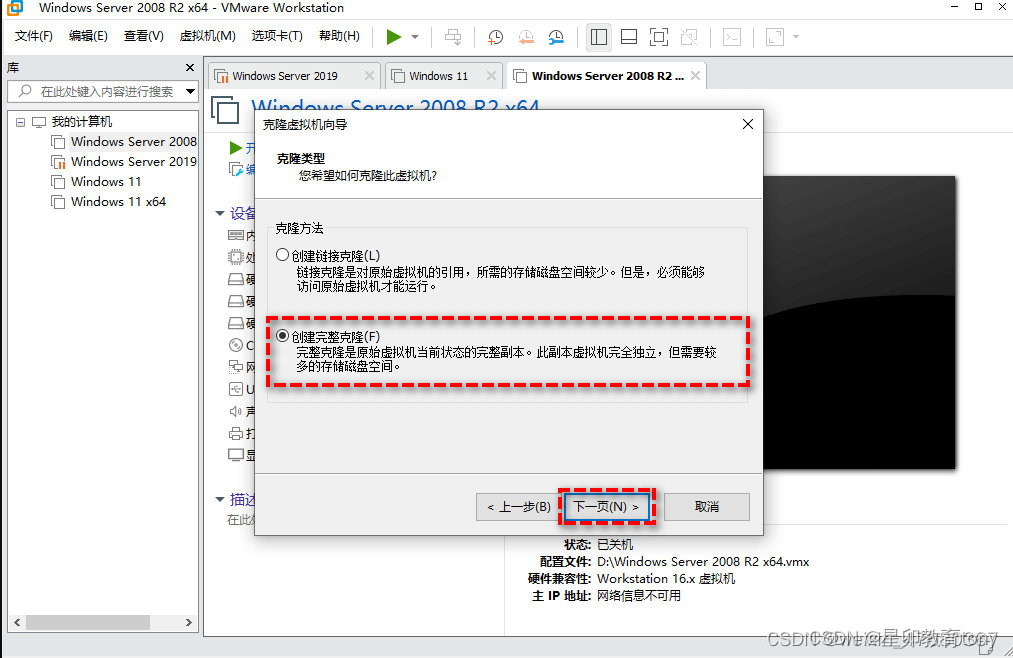Viewport: 1013px width, 658px height.
Task: Enter full screen mode icon
Action: pyautogui.click(x=658, y=37)
